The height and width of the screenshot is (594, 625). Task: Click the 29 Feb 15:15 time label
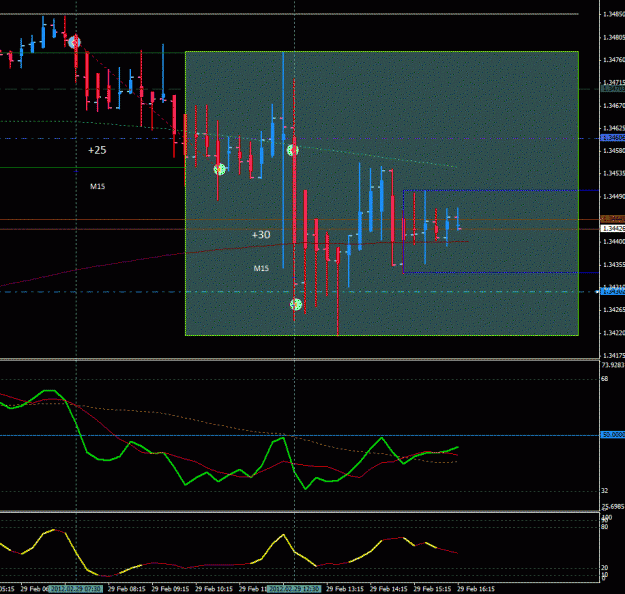(432, 589)
